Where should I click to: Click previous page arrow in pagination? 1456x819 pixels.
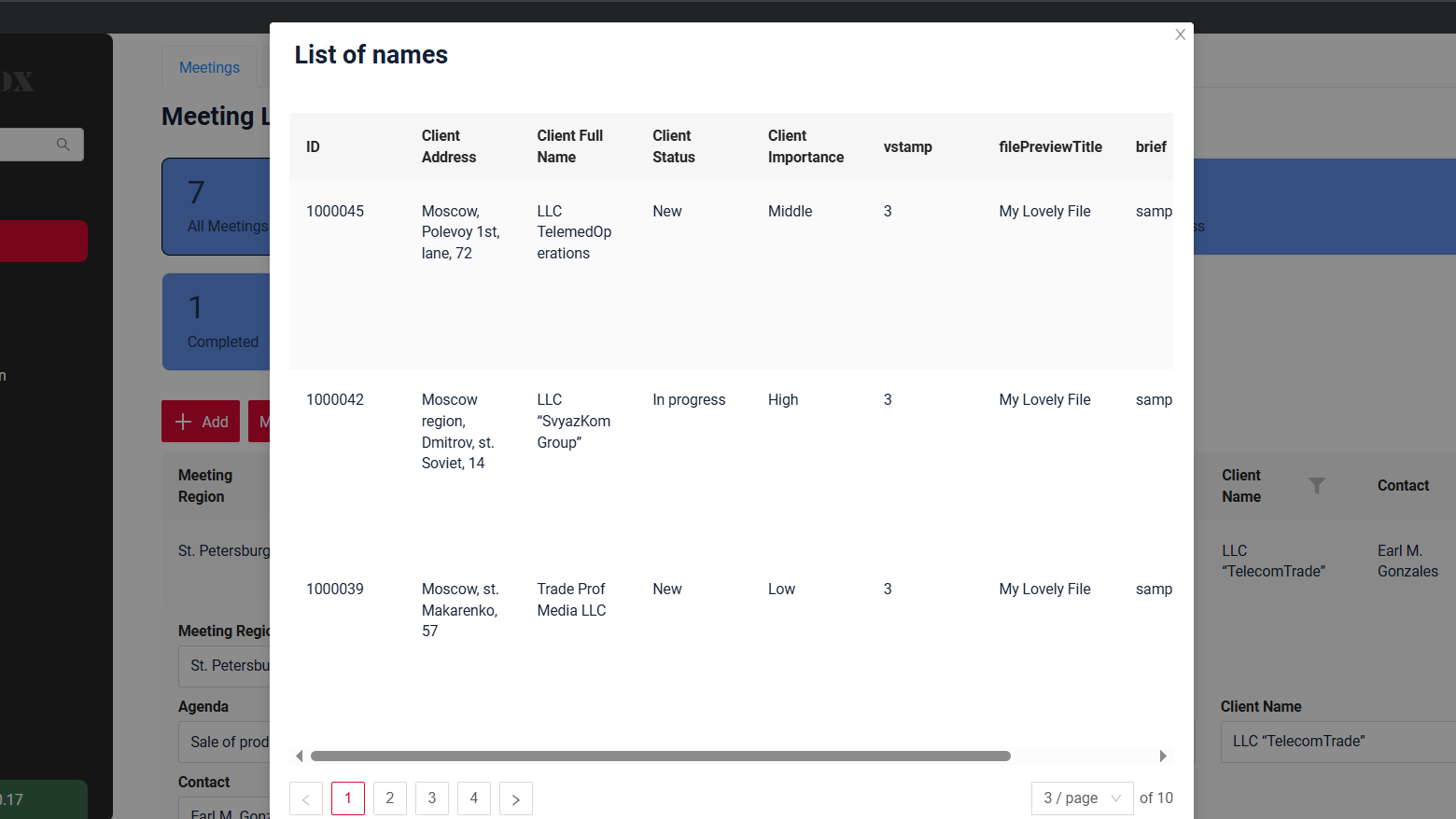coord(306,798)
